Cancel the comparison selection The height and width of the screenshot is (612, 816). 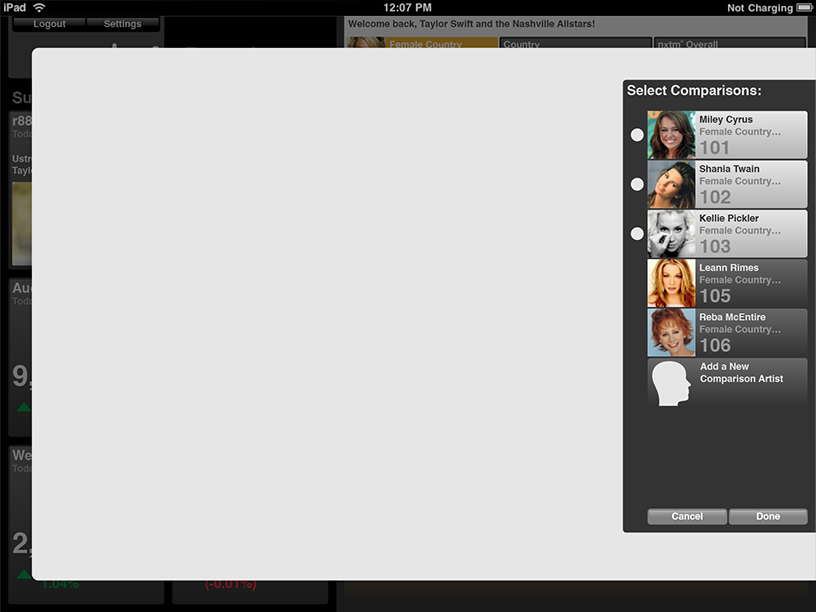(x=687, y=516)
